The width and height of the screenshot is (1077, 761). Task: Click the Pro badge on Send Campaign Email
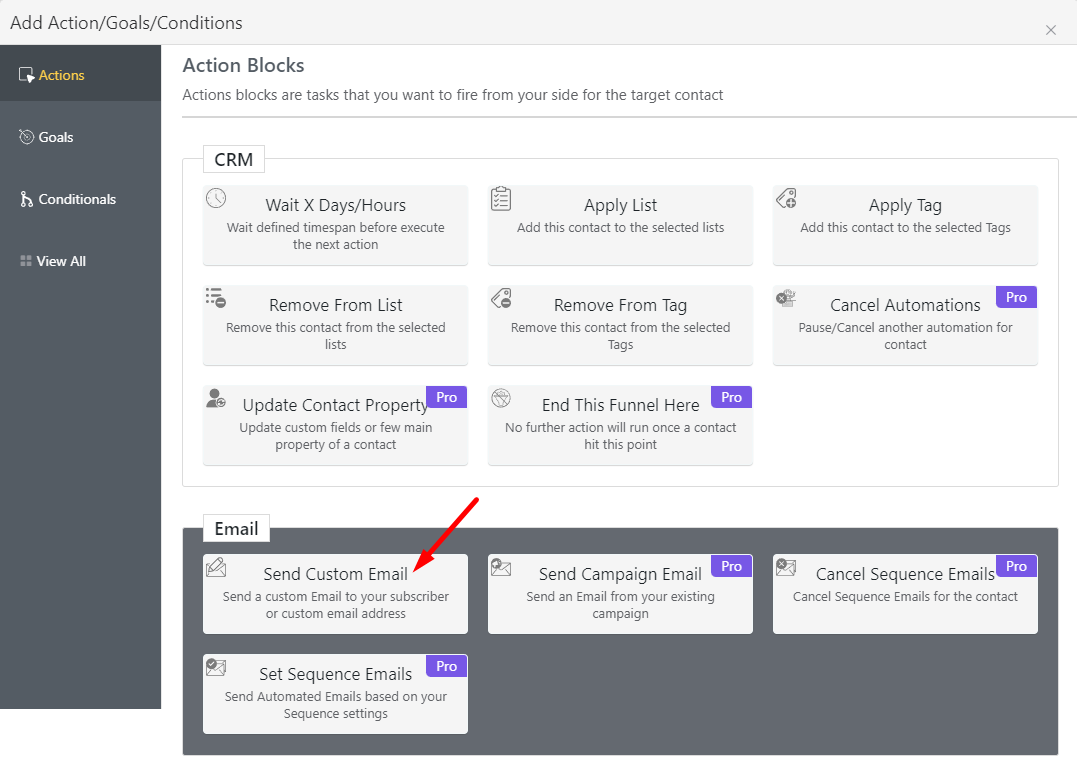tap(732, 566)
